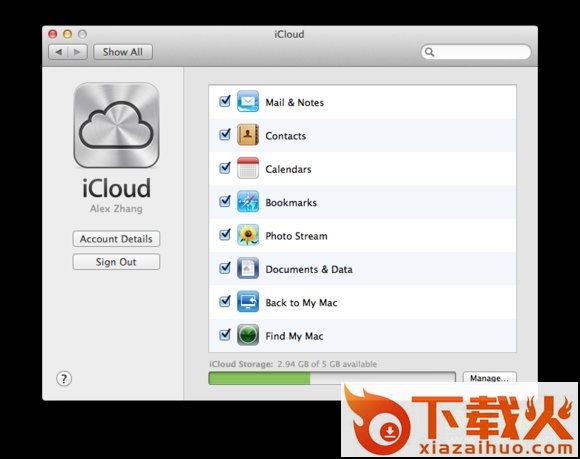Click Manage... storage button
The image size is (580, 459).
(489, 378)
